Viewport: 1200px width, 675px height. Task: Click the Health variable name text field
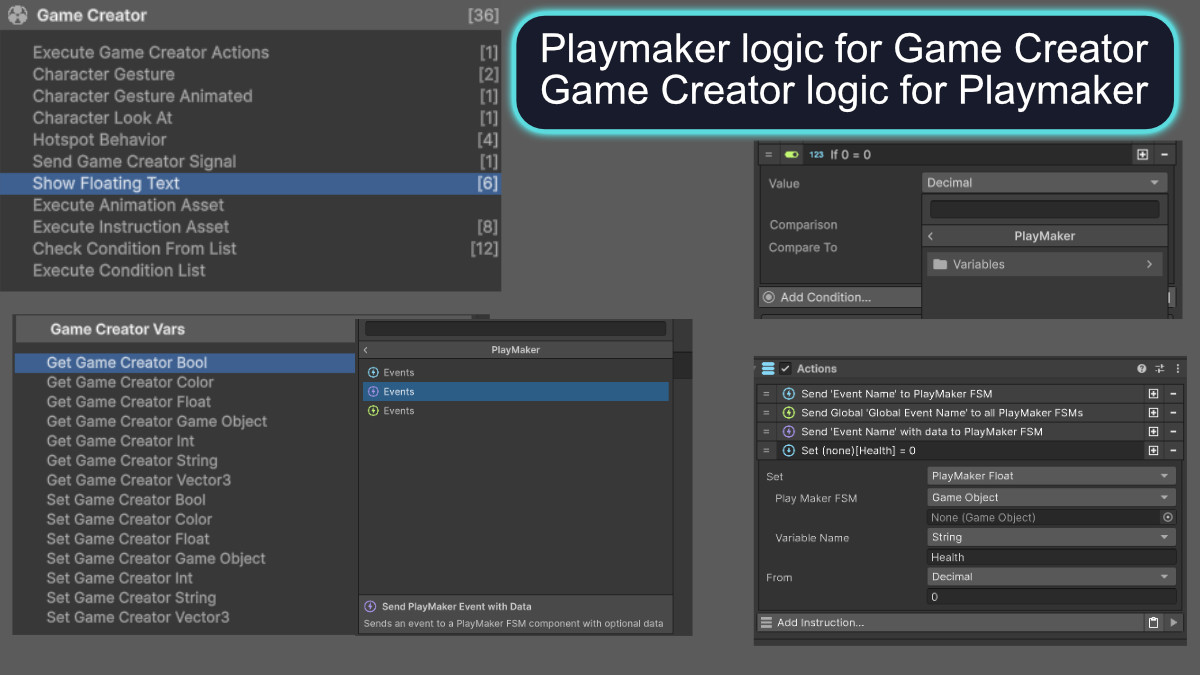click(1052, 557)
